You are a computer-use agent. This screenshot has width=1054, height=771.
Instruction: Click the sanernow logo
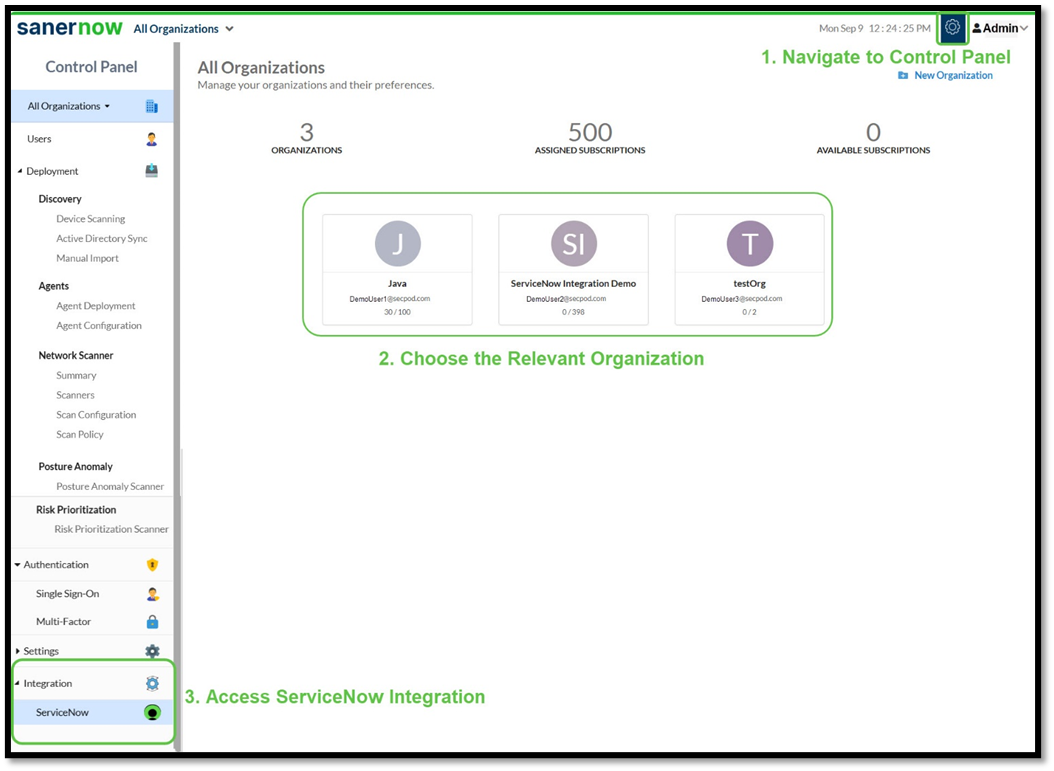tap(70, 28)
